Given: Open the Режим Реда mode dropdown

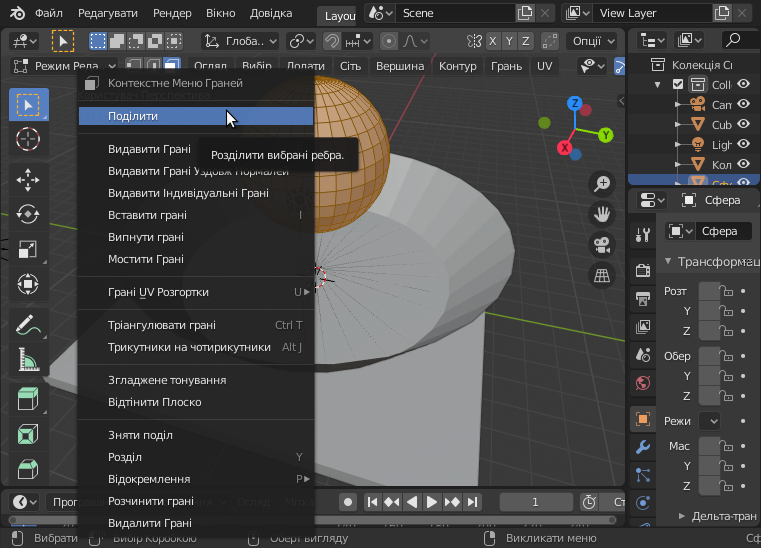Looking at the screenshot, I should 64,66.
